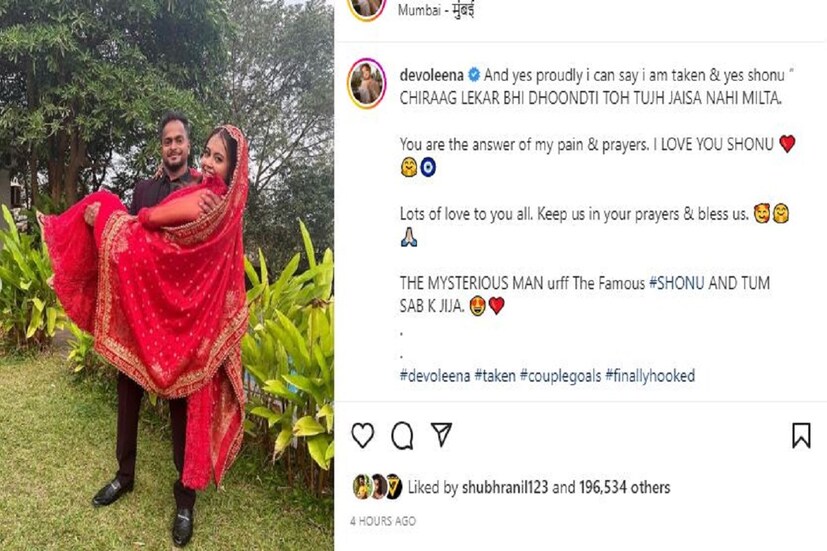View the '196,534 others' likes list
Viewport: 827px width, 551px height.
click(x=624, y=488)
